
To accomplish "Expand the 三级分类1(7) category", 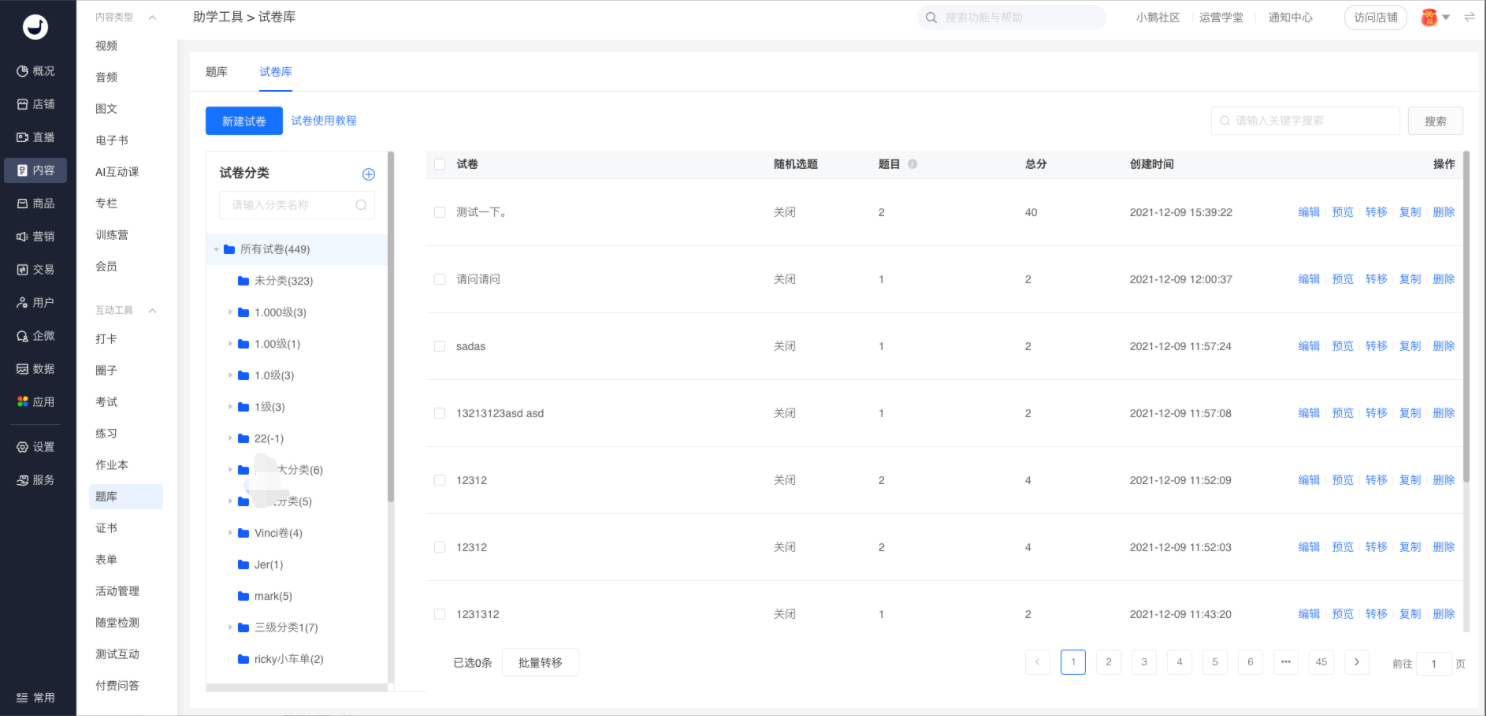I will click(x=230, y=627).
